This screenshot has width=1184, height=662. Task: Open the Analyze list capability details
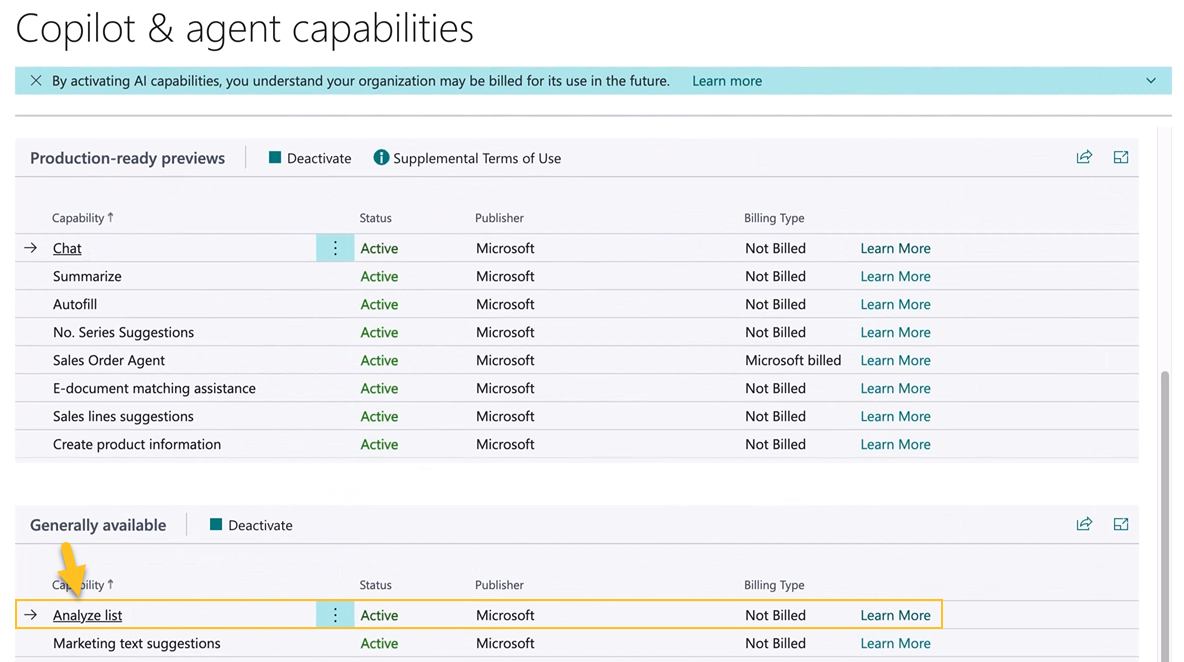87,614
